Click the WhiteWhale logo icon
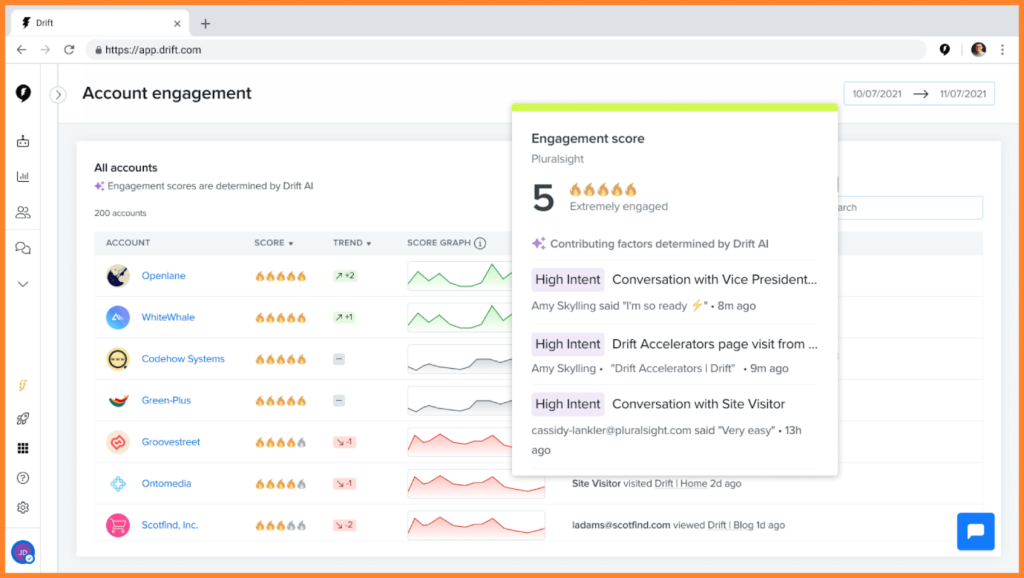The image size is (1024, 578). pyautogui.click(x=118, y=317)
